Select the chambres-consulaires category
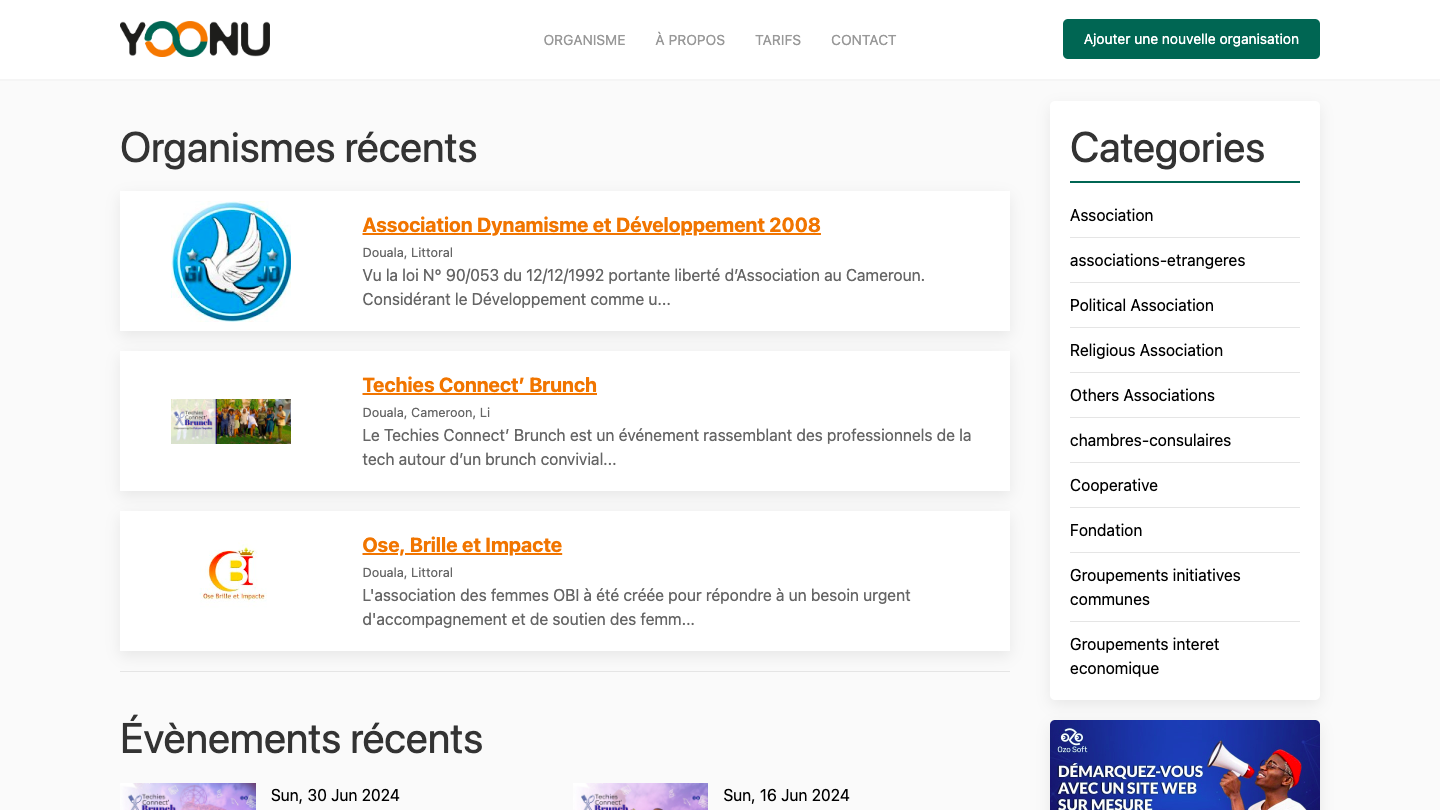The image size is (1440, 810). pyautogui.click(x=1150, y=440)
